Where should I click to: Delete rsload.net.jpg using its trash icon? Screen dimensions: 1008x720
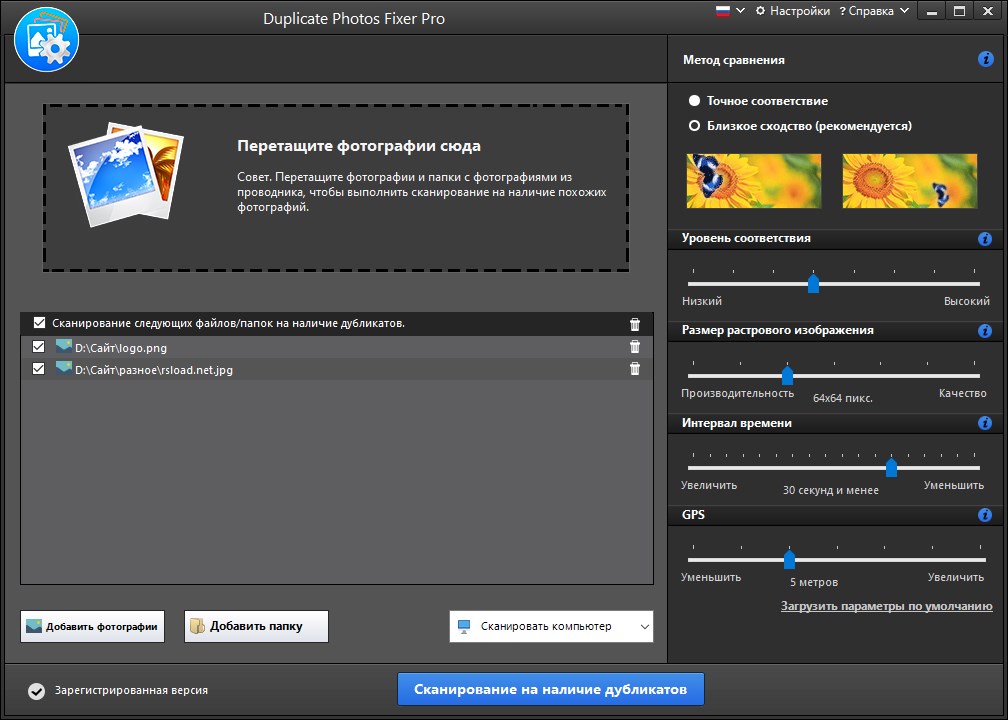pos(633,368)
